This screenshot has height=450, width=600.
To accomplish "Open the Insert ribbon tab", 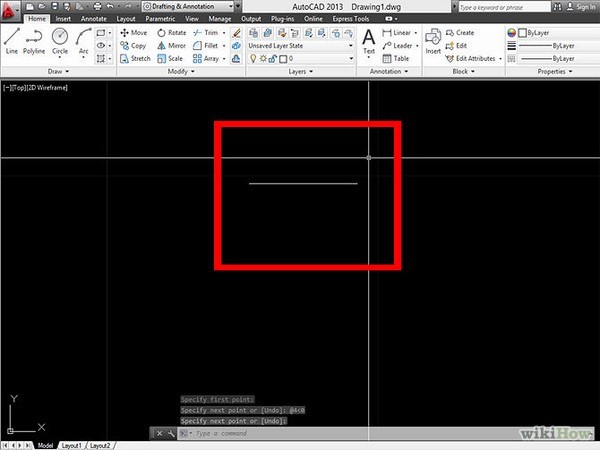I will tap(63, 19).
